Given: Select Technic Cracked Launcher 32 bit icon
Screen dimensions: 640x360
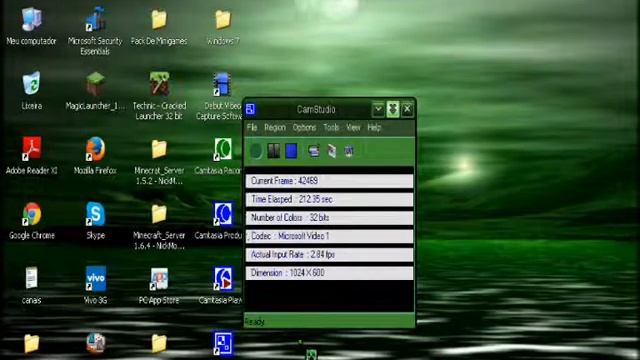Looking at the screenshot, I should [159, 96].
